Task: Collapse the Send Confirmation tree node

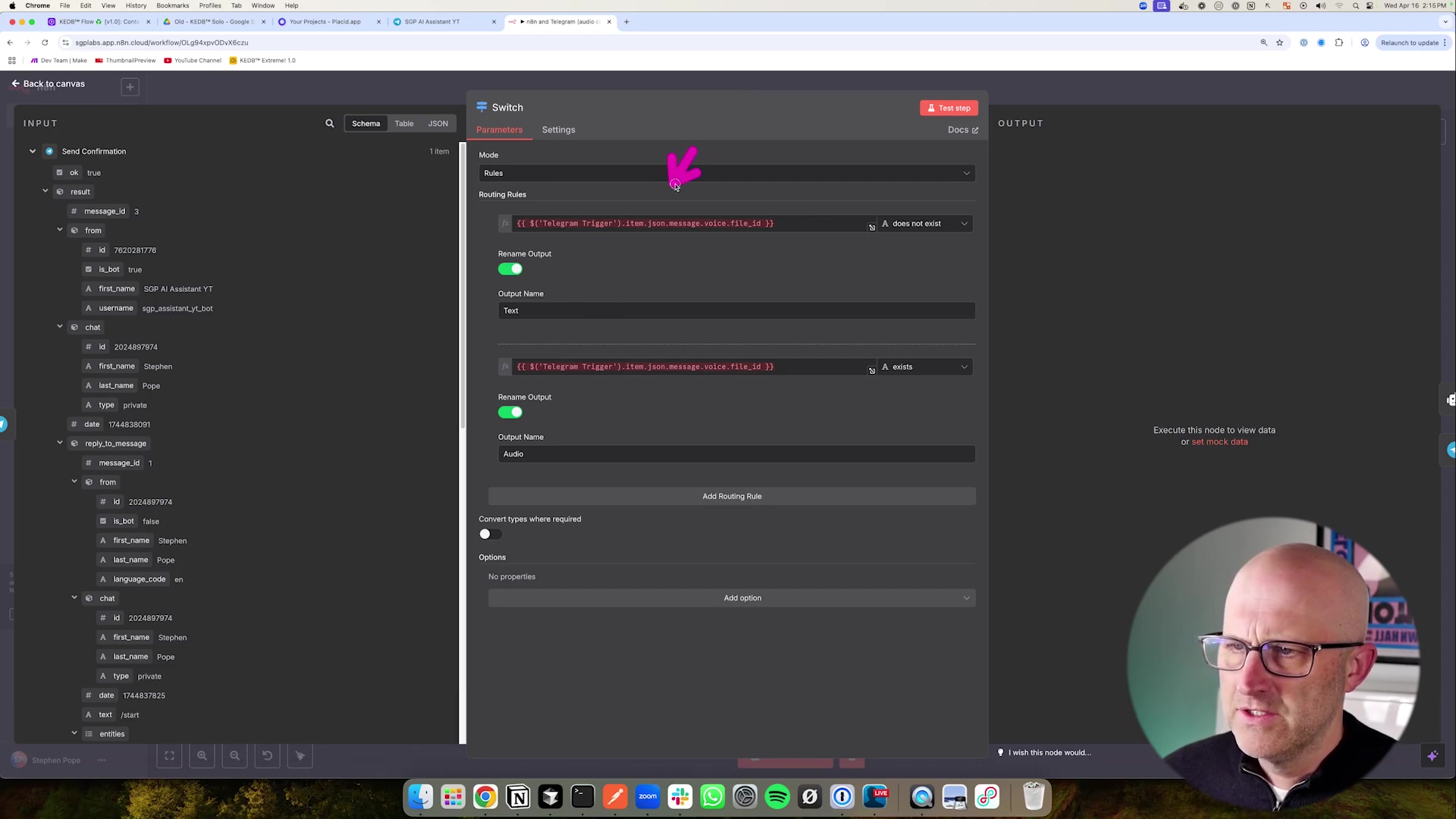Action: coord(33,151)
